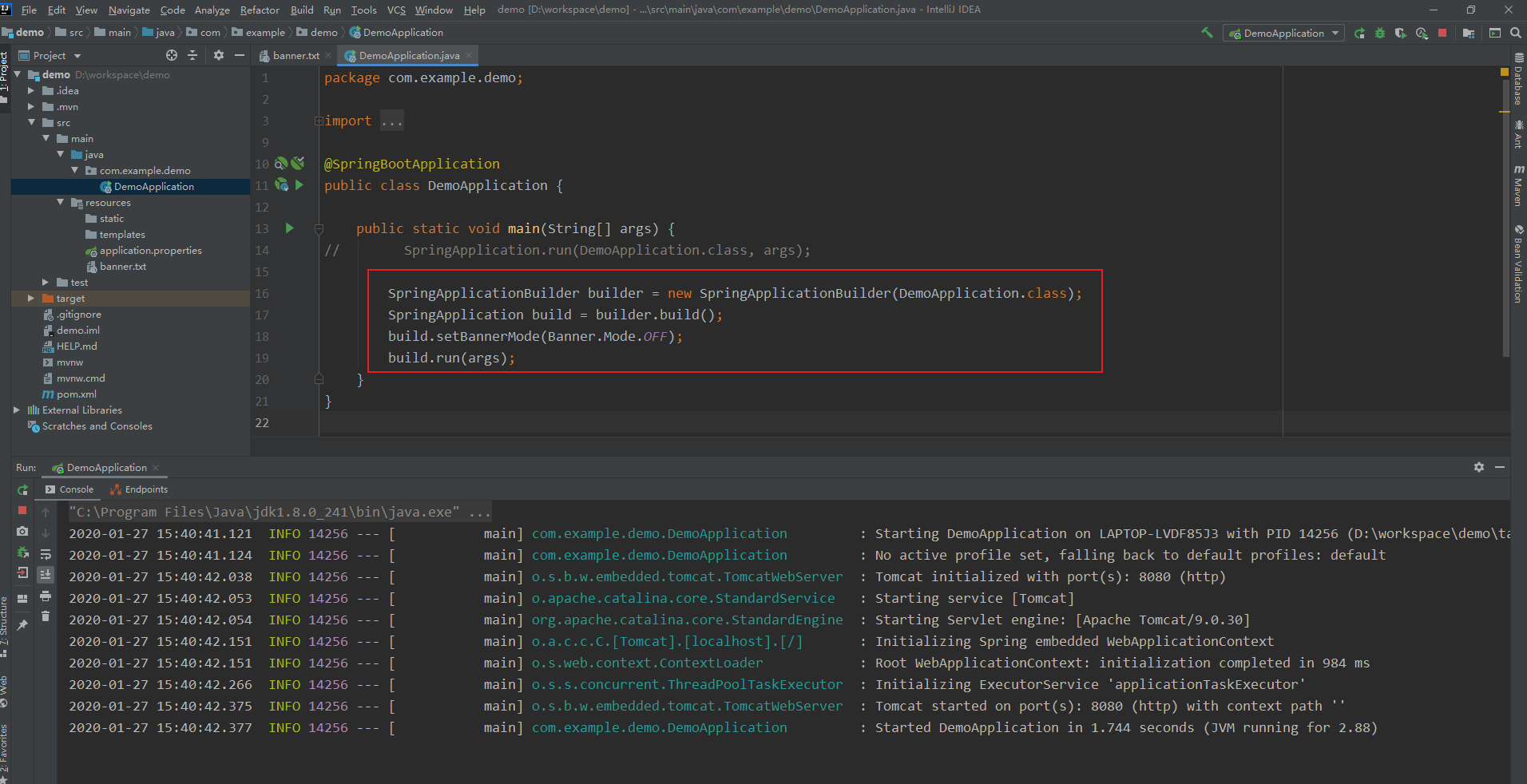Viewport: 1527px width, 784px height.
Task: Click the run gutter icon at class DemoApplication line
Action: tap(299, 185)
